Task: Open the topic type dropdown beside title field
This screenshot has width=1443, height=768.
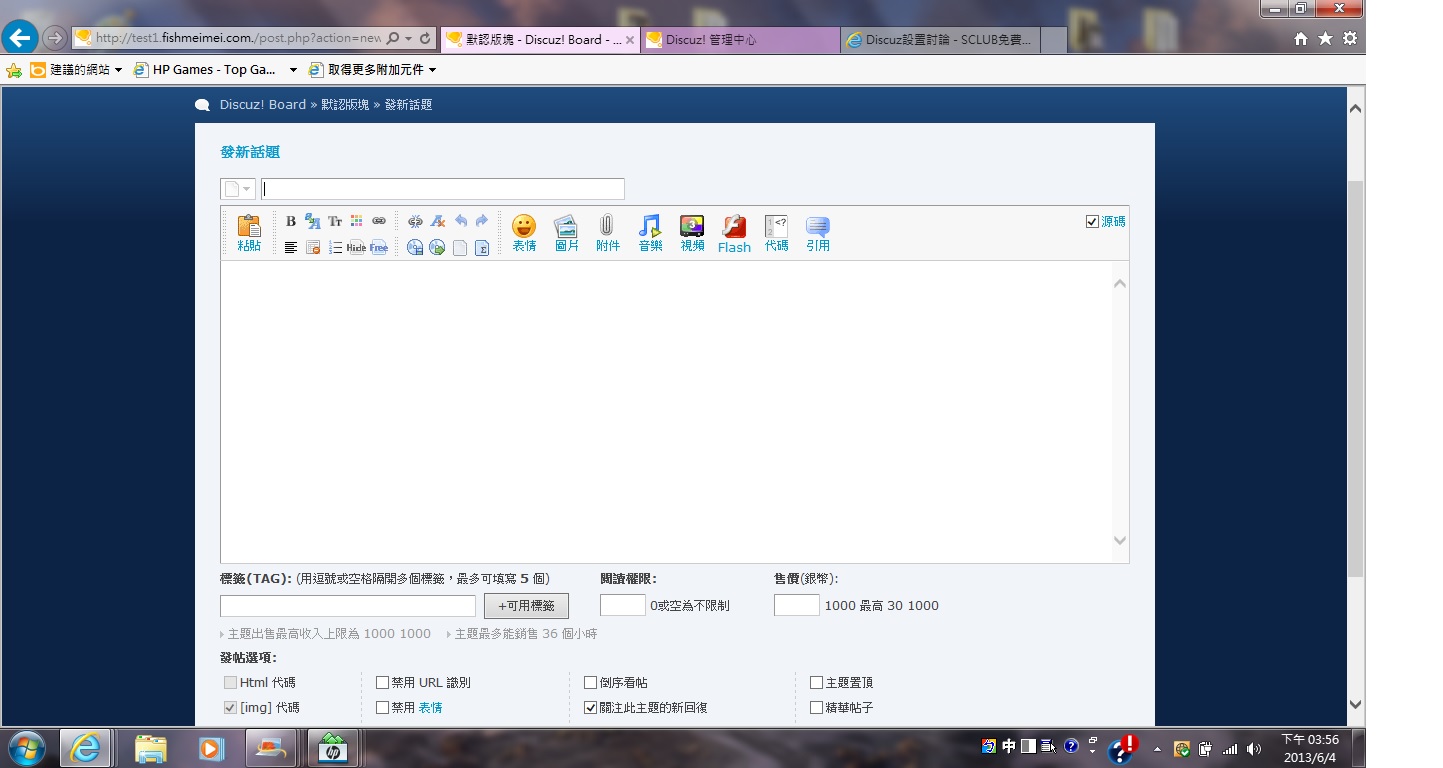Action: (x=238, y=189)
